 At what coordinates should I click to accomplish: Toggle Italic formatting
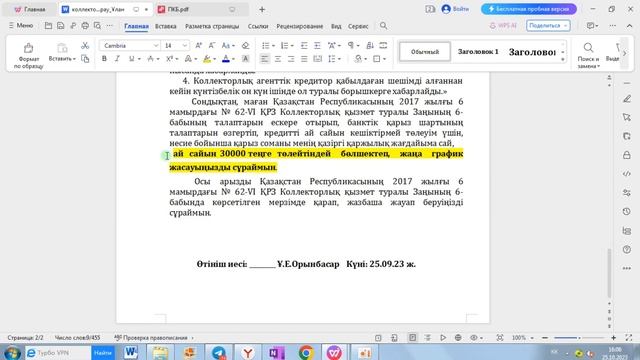point(117,59)
